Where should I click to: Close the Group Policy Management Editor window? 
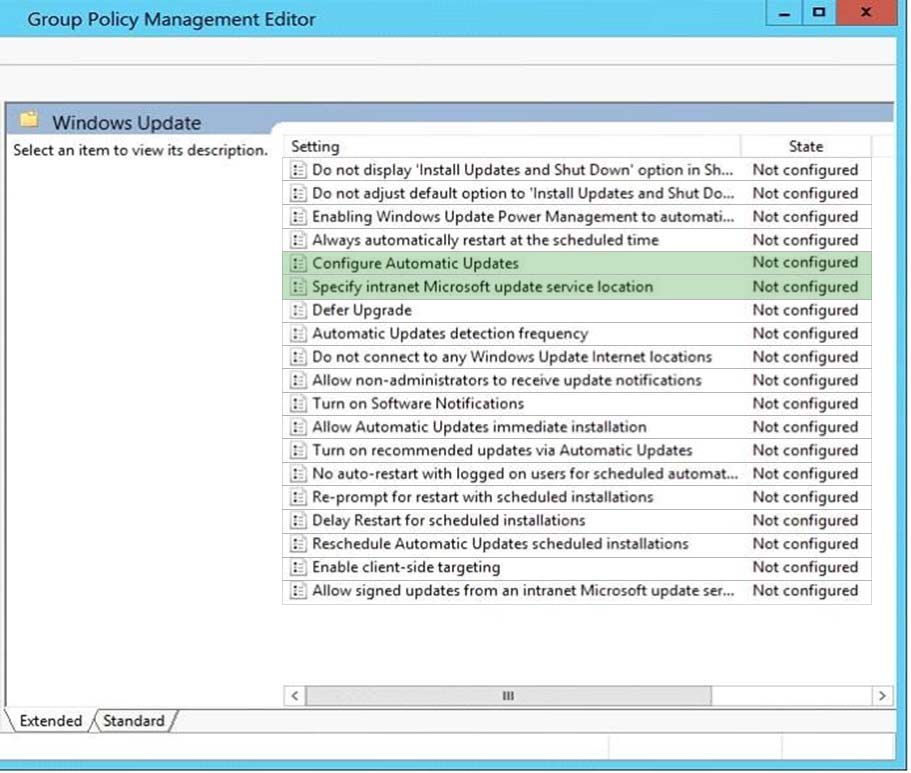[x=866, y=13]
